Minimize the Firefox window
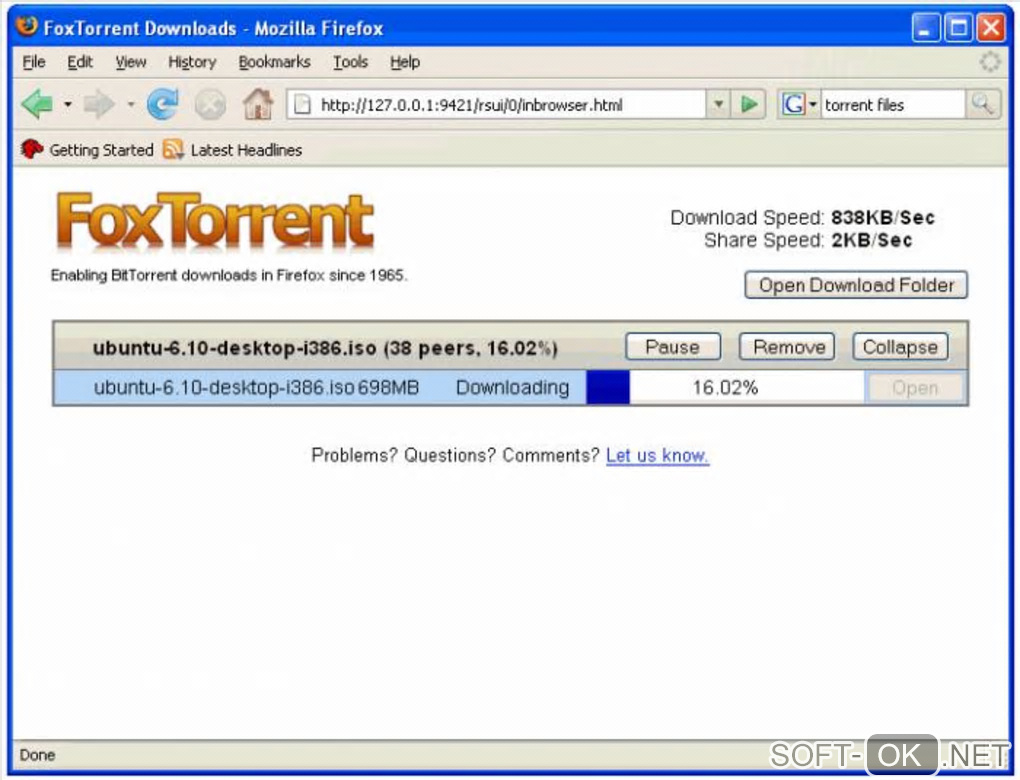This screenshot has width=1020, height=780. 925,28
